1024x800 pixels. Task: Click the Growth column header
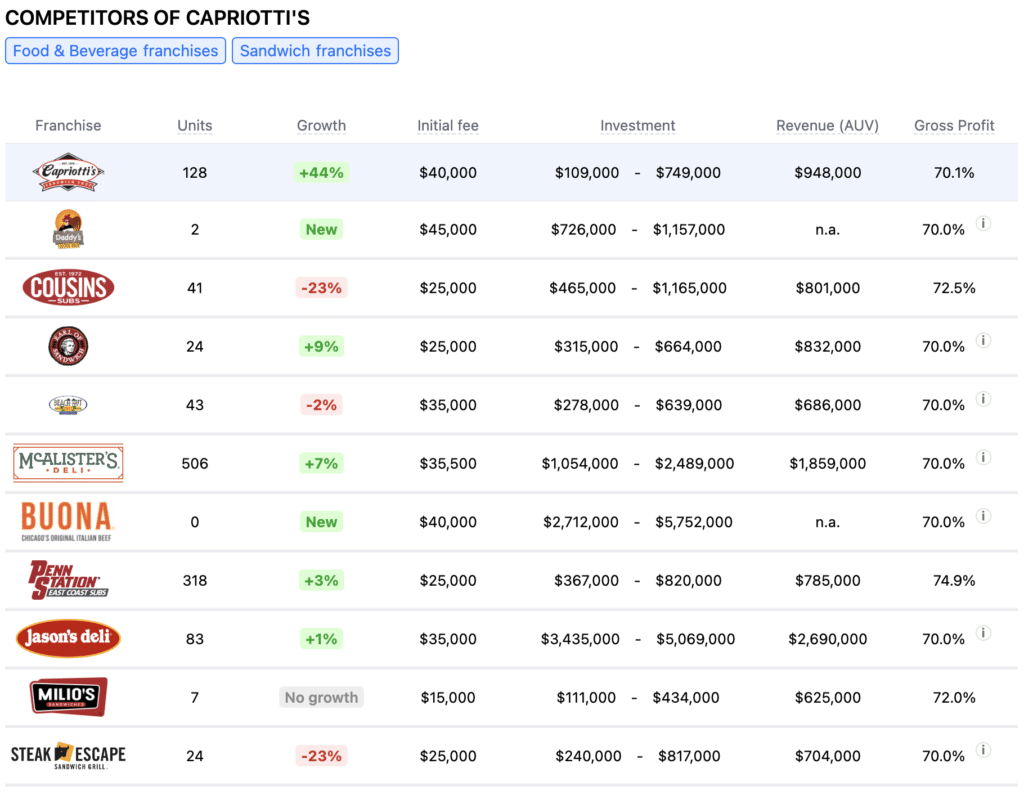click(321, 125)
